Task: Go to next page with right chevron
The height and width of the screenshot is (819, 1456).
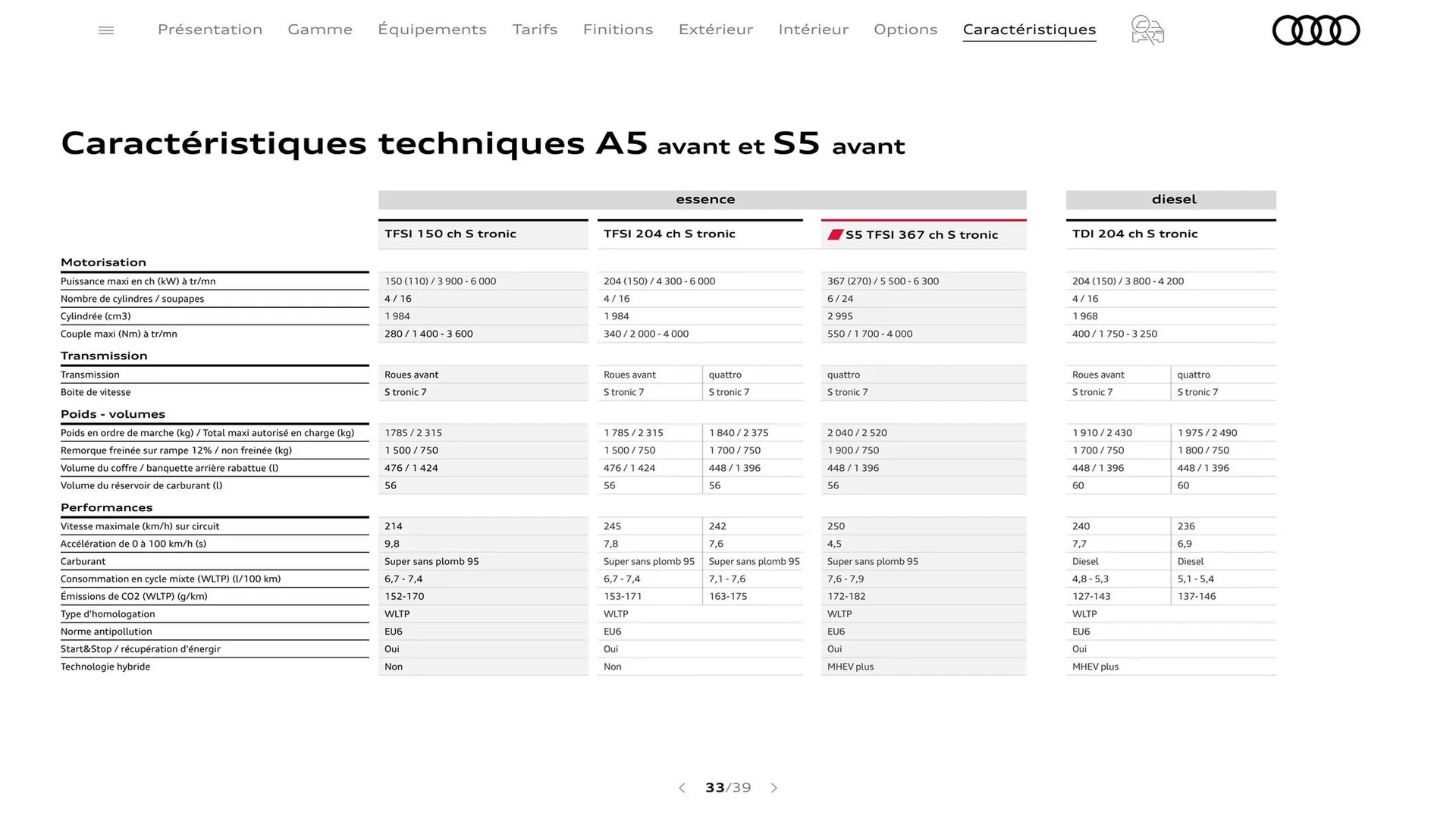Action: (x=774, y=788)
